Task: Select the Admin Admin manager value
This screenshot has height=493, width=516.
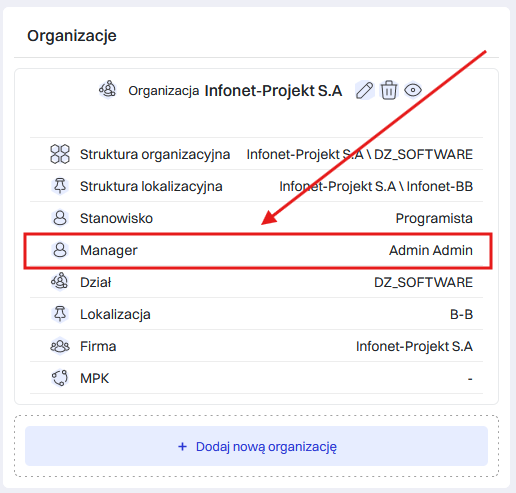Action: coord(431,250)
